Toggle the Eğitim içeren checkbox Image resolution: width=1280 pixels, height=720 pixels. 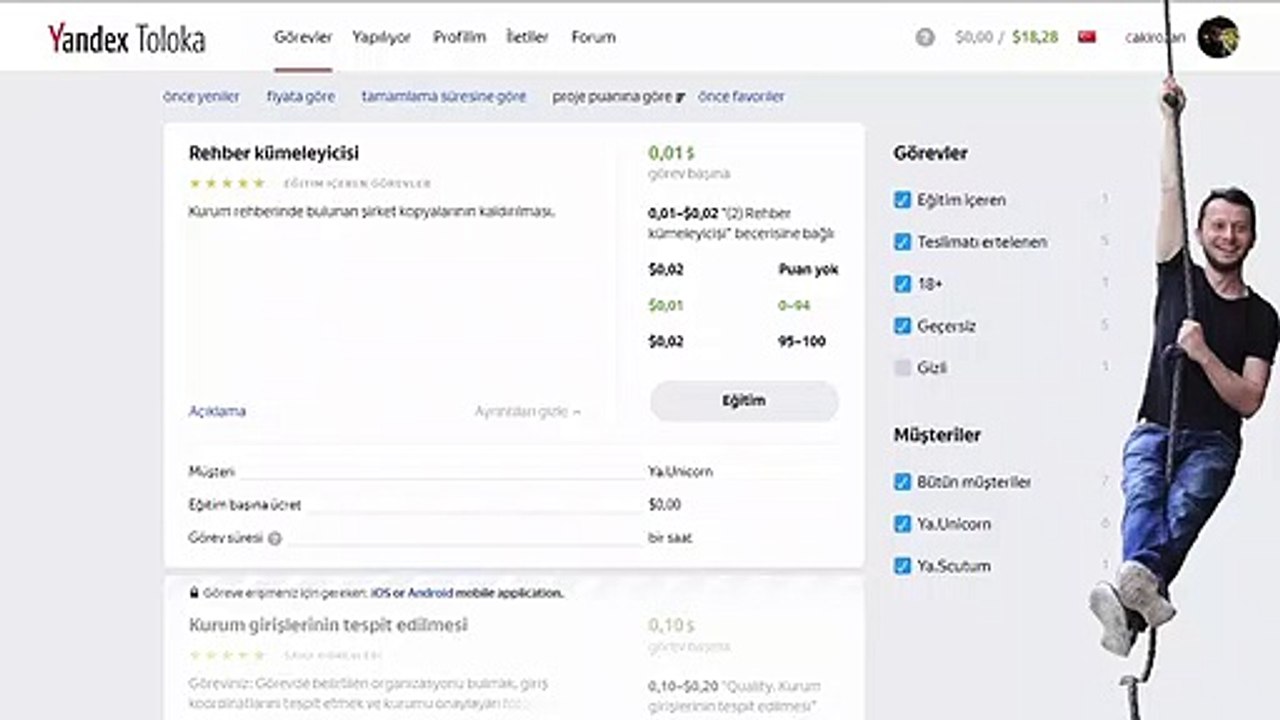coord(902,200)
